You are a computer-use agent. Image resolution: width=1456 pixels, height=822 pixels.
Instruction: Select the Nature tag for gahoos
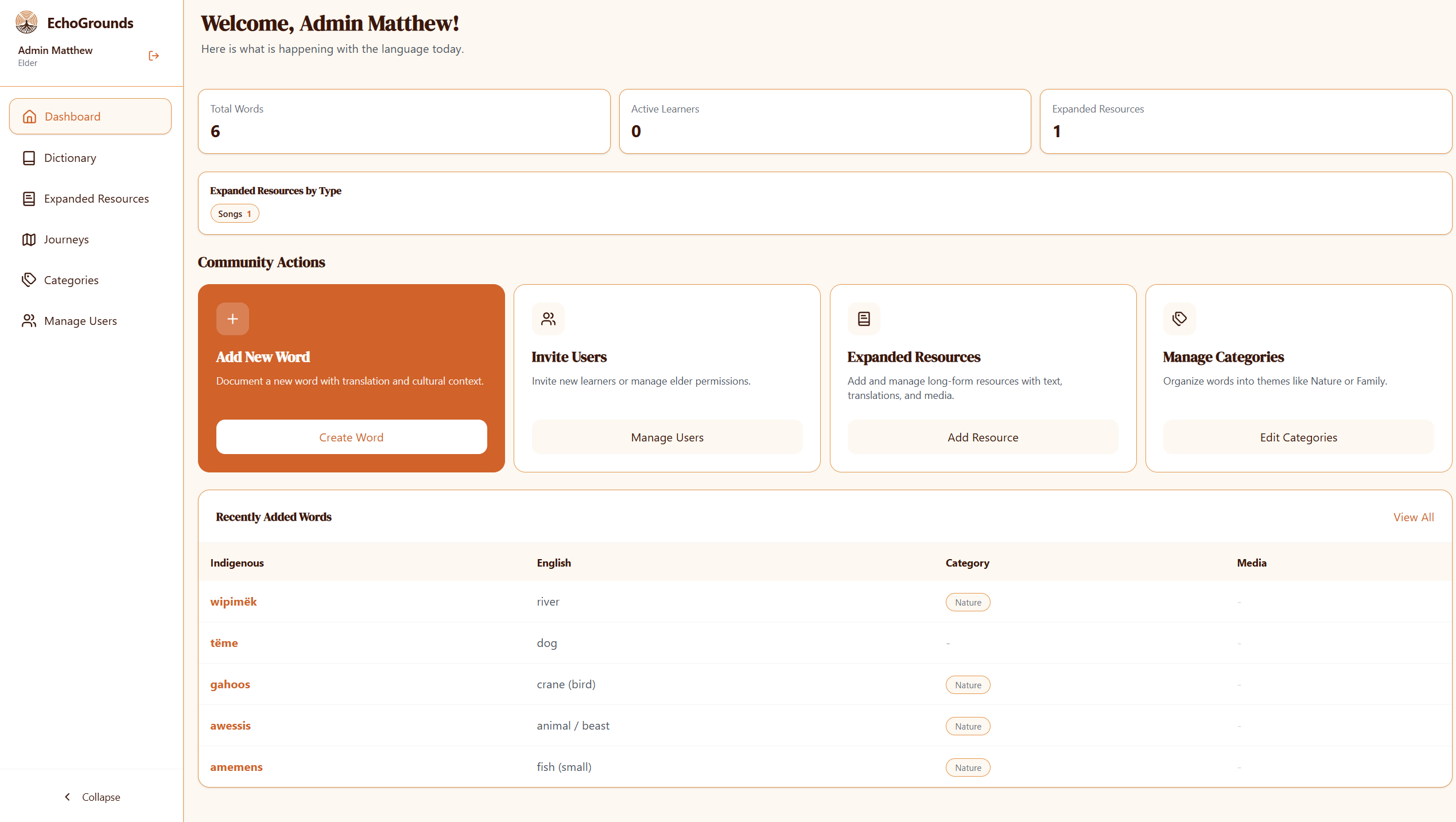tap(968, 684)
